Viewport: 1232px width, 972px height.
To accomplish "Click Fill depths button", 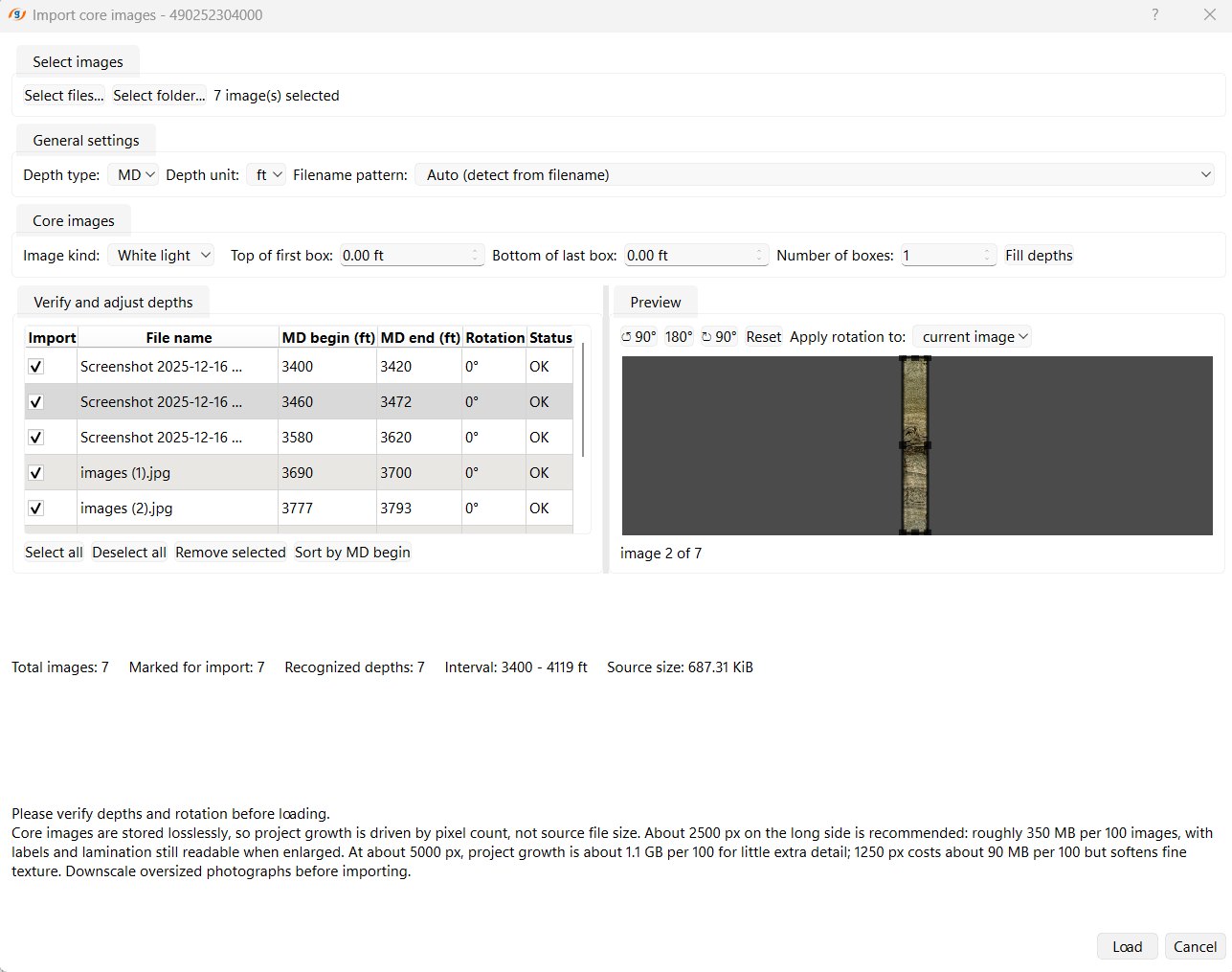I will click(x=1039, y=256).
